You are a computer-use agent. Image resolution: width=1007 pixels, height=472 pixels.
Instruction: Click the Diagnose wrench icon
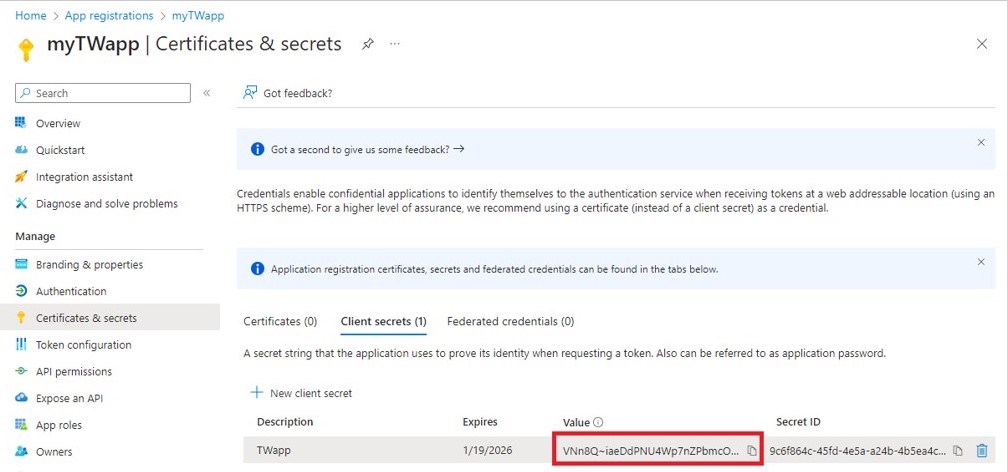[21, 204]
